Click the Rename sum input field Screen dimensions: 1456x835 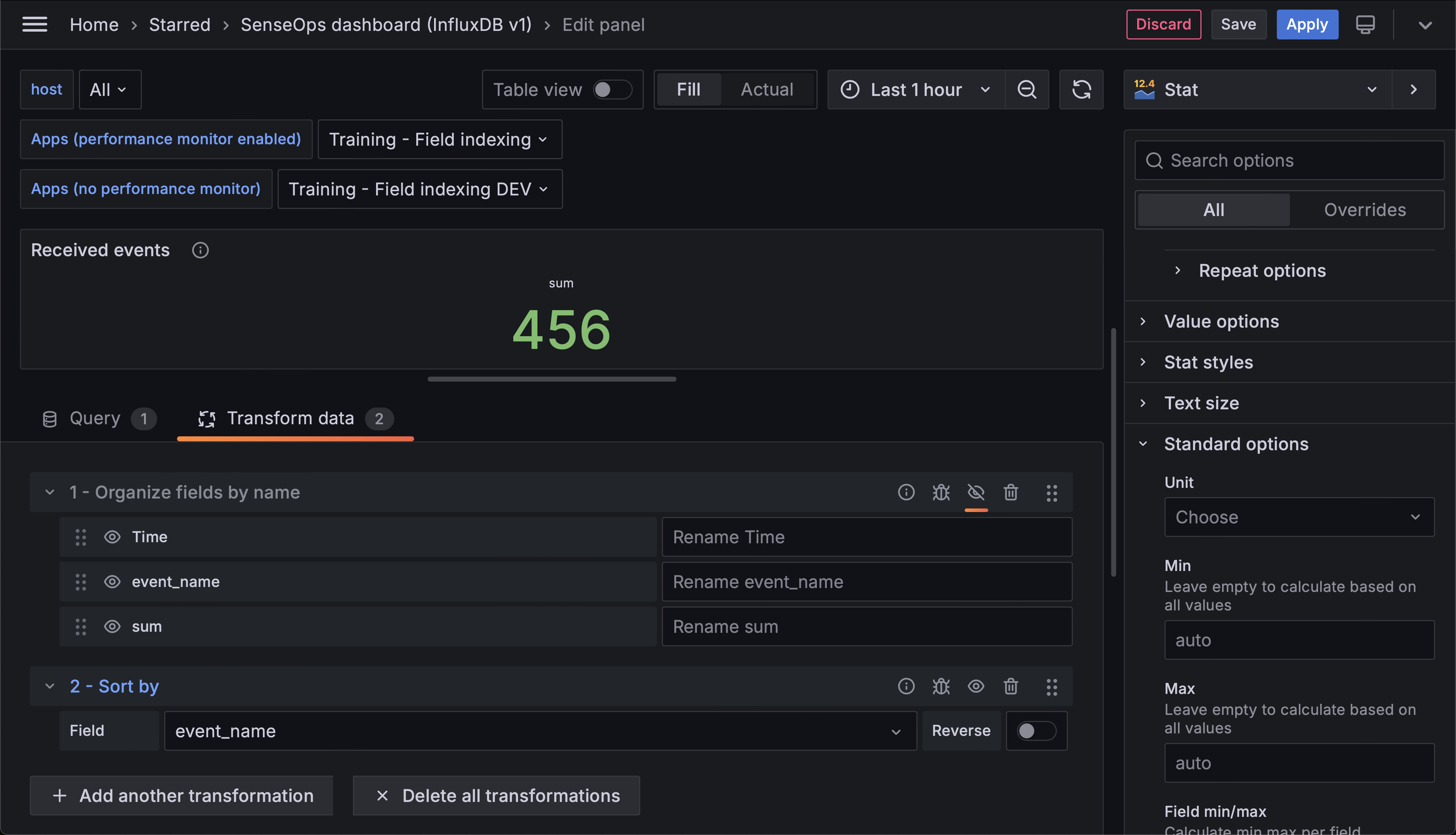866,626
